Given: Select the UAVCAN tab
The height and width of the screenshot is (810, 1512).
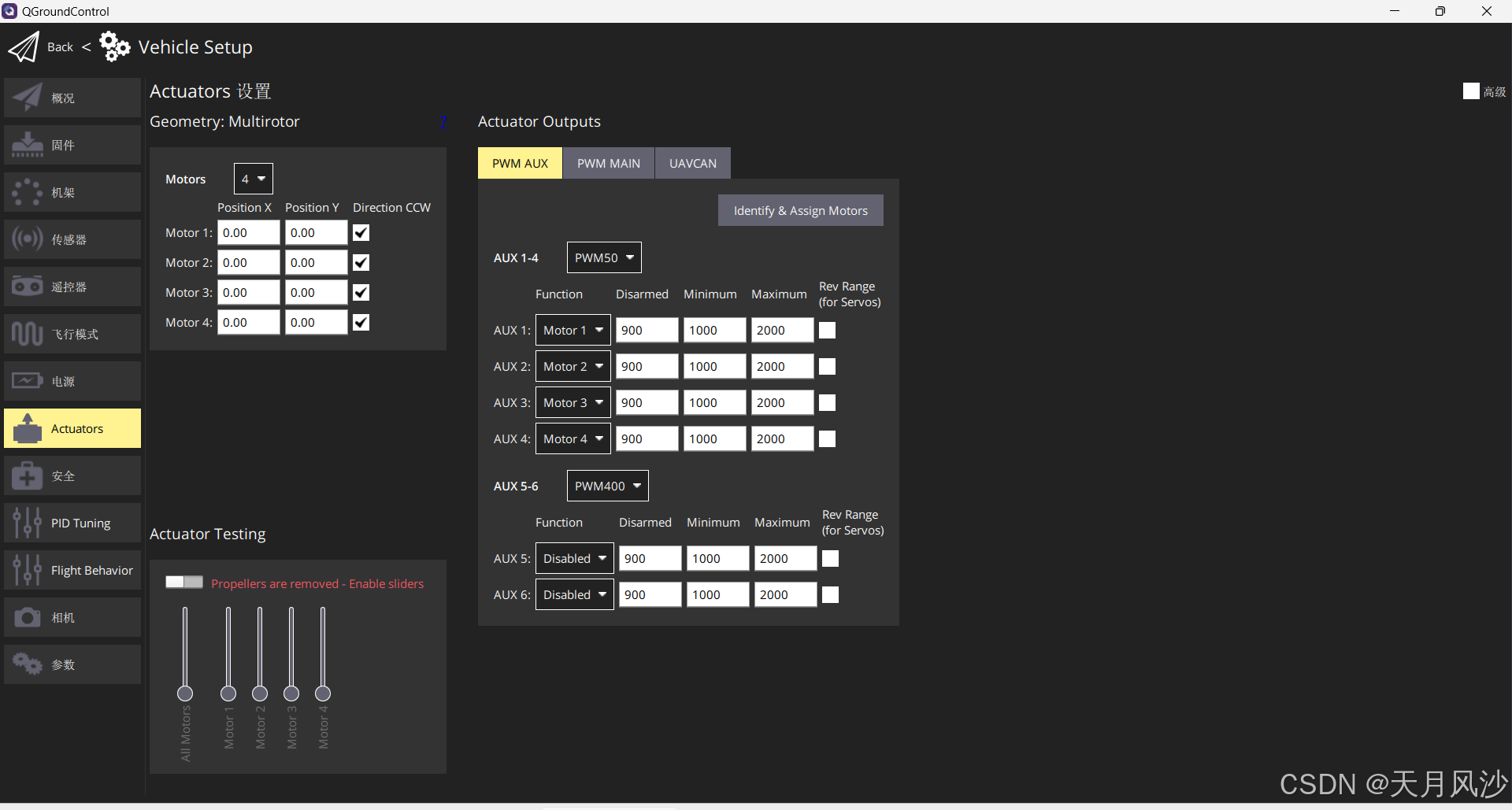Looking at the screenshot, I should coord(692,162).
